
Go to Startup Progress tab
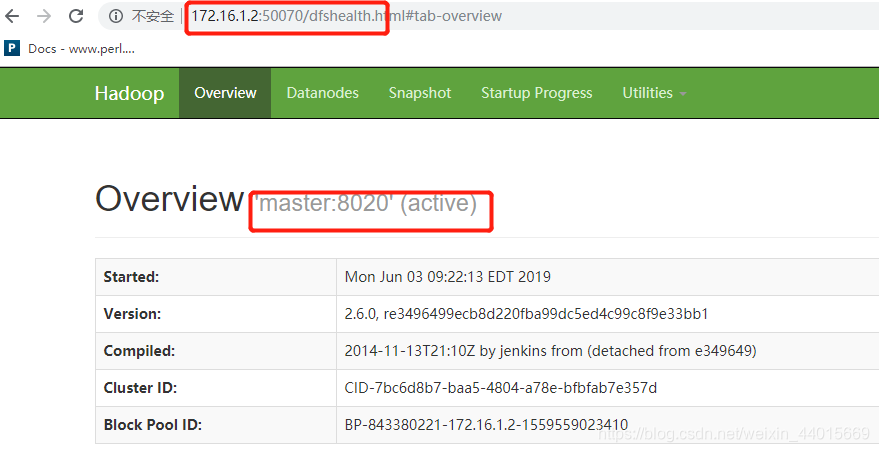536,93
